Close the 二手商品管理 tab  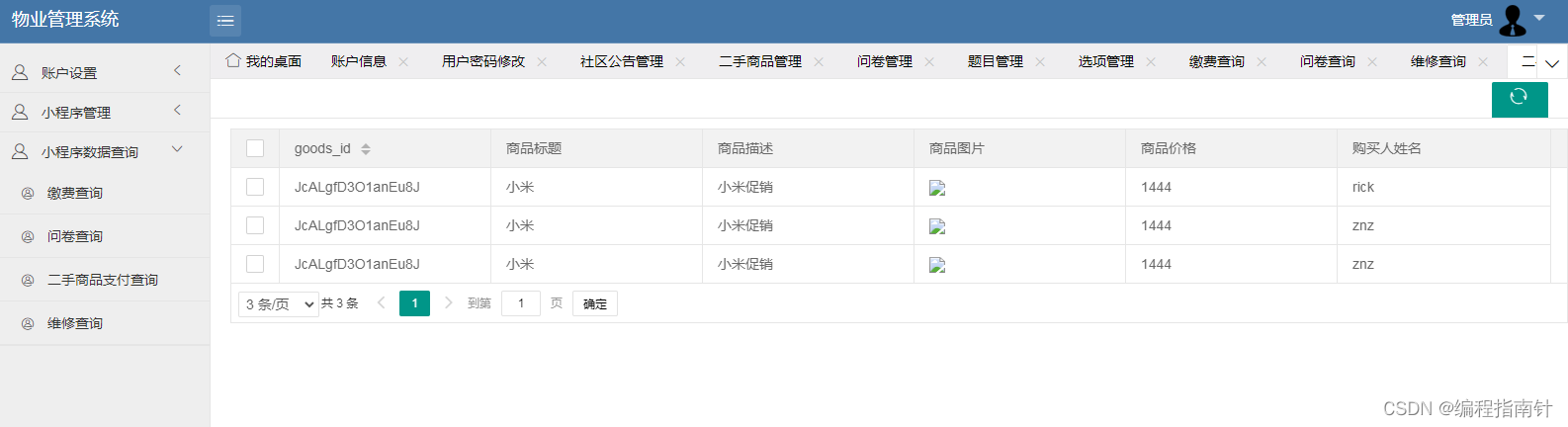pos(819,61)
